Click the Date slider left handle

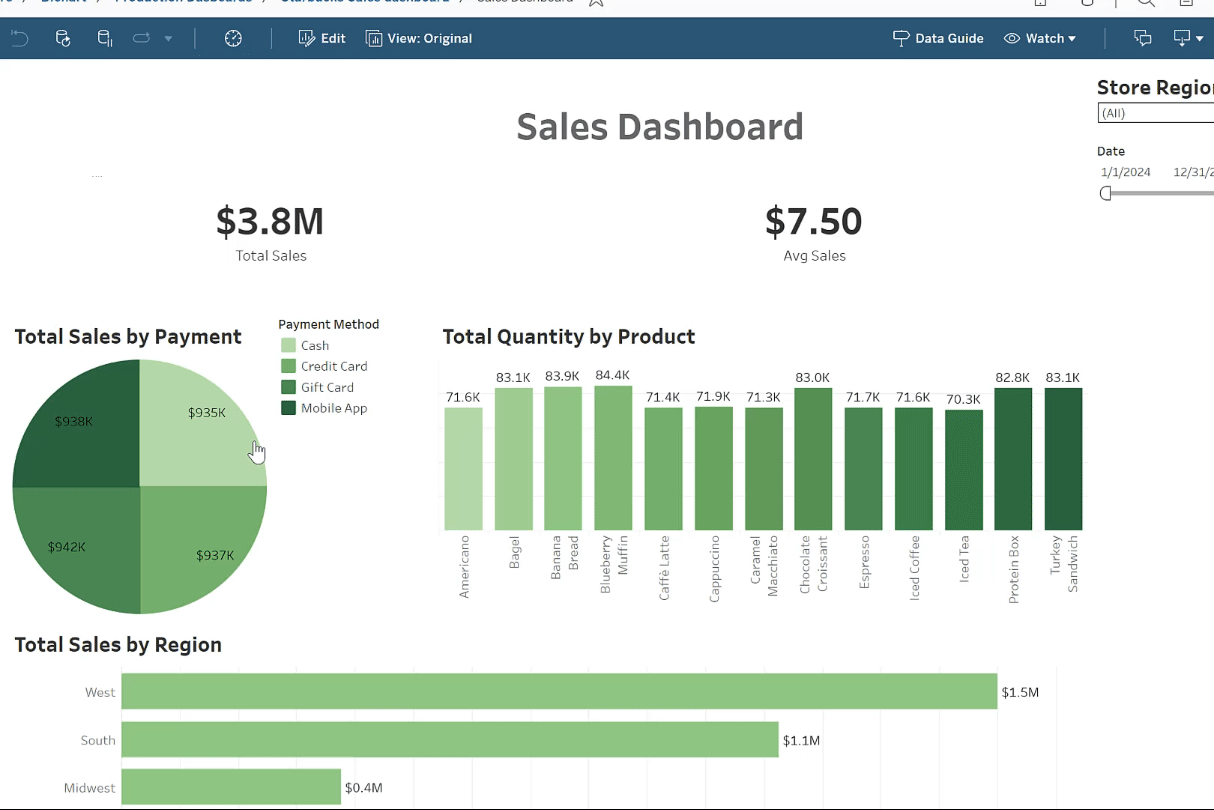pyautogui.click(x=1105, y=193)
